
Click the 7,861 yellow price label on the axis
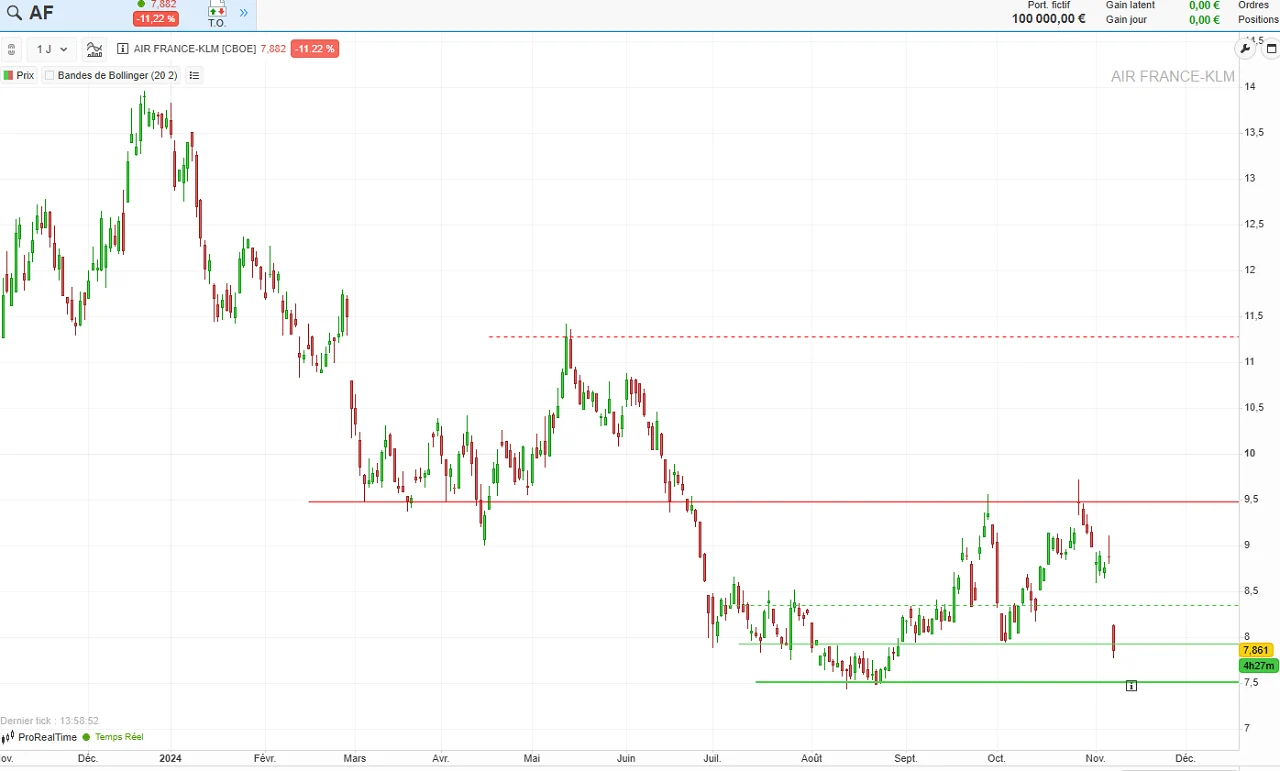coord(1257,650)
